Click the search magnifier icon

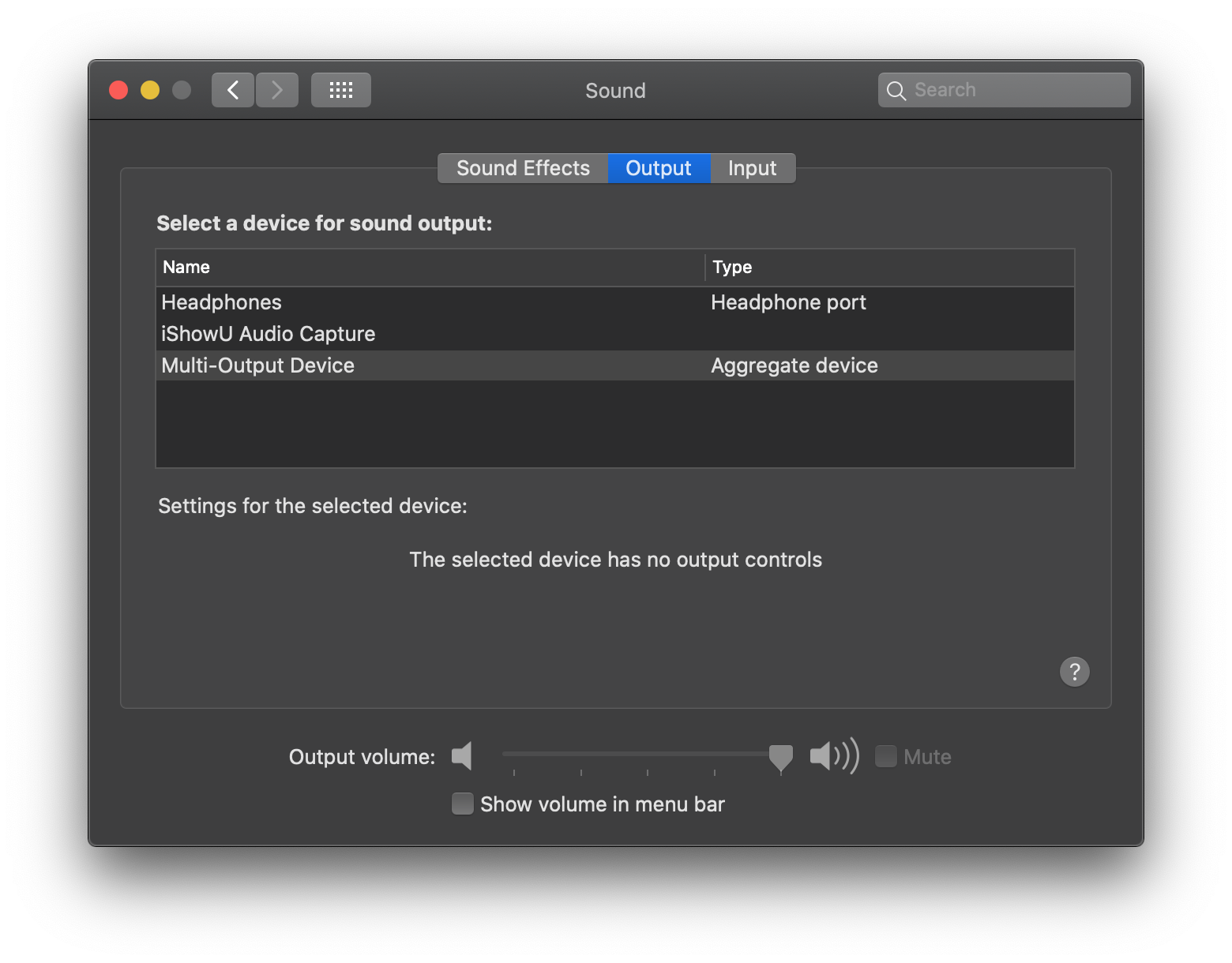click(896, 90)
